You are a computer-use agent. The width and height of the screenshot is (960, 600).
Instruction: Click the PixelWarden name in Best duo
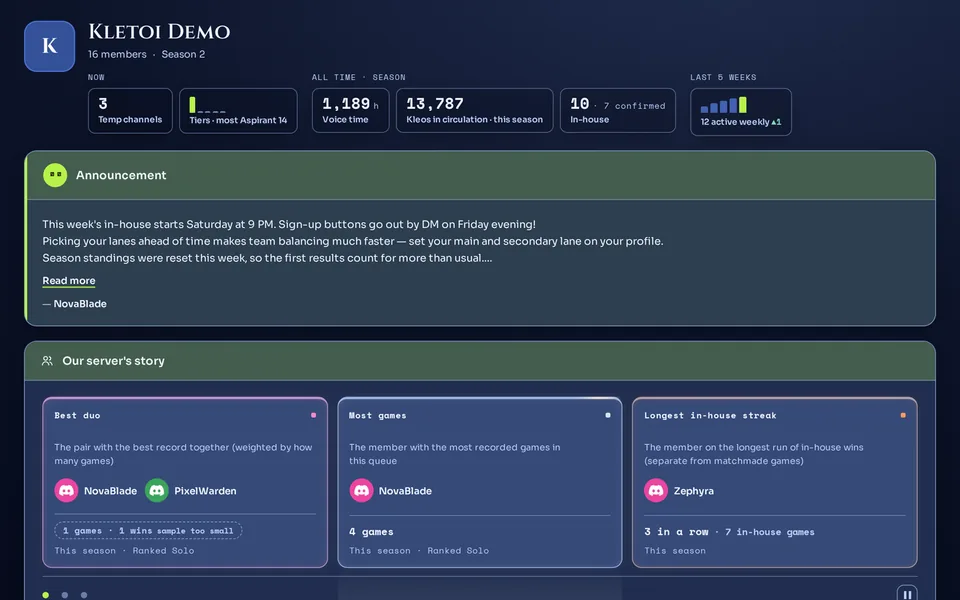pyautogui.click(x=205, y=491)
